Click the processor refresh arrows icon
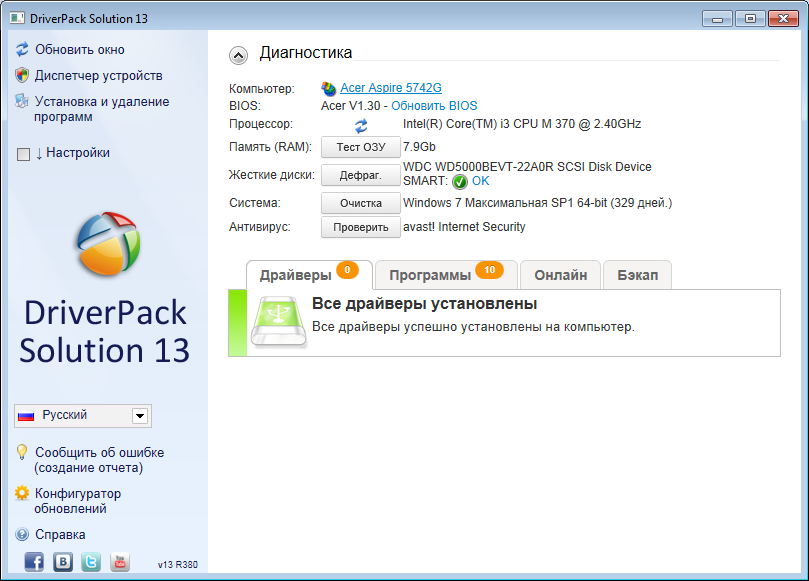 (361, 125)
